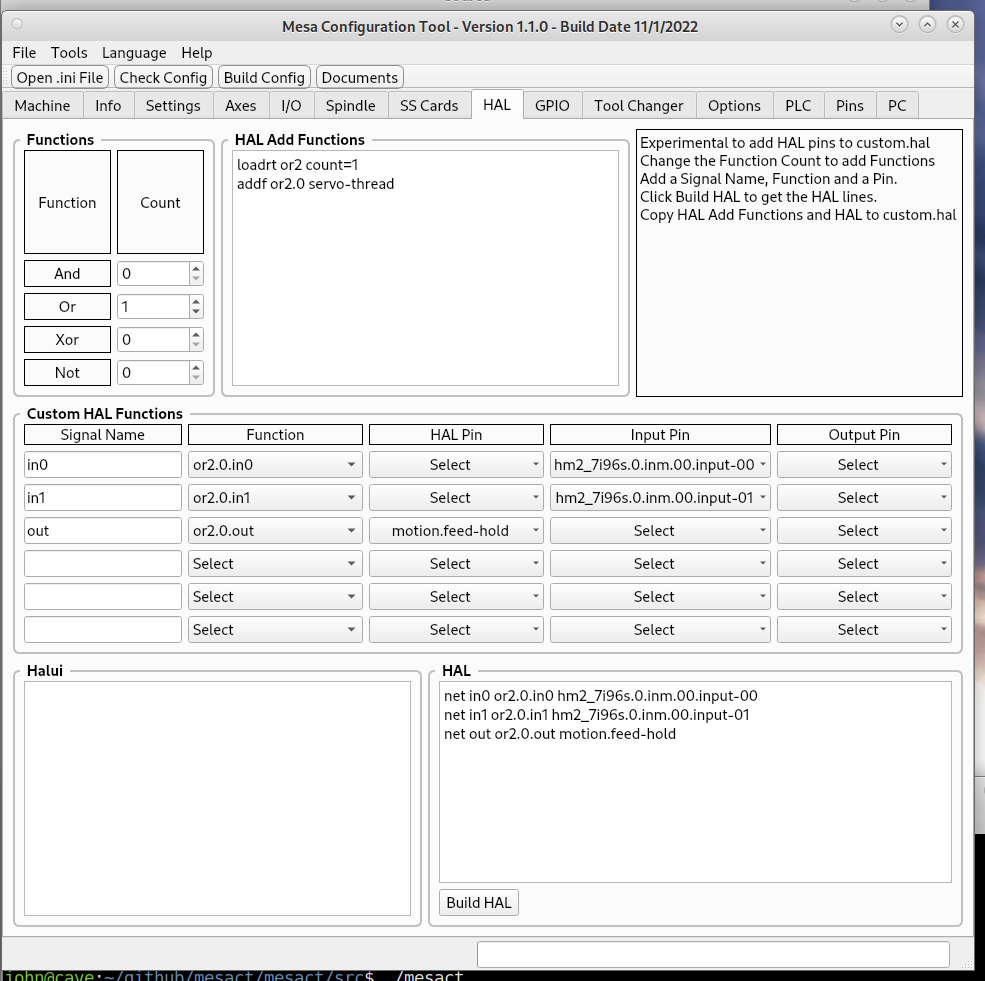
Task: Click the window roll-up chevron icon
Action: pyautogui.click(x=927, y=24)
